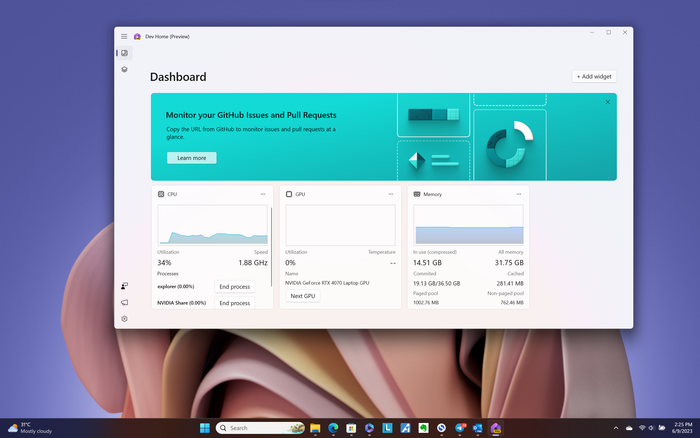Open the Feedback megaphone icon

125,302
